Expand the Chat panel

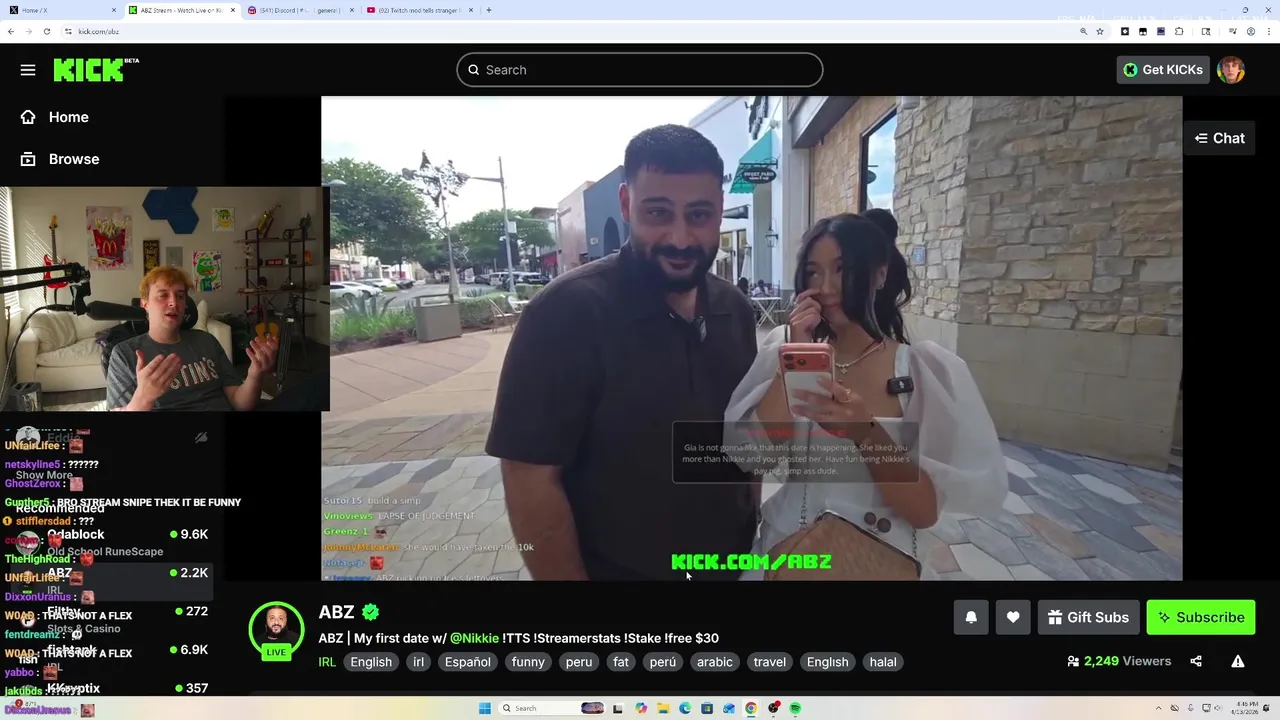coord(1219,138)
